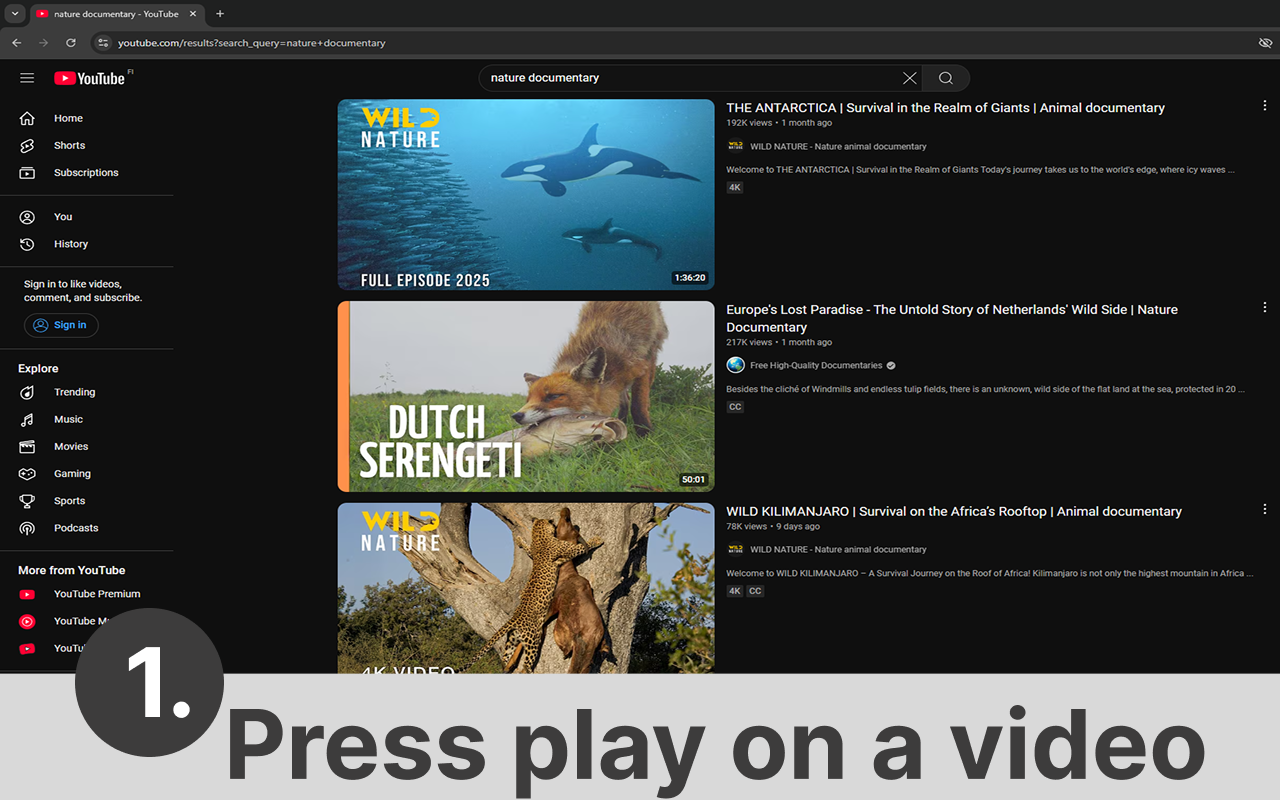Open Free High-Quality Documentaries channel avatar
The image size is (1280, 800).
pyautogui.click(x=735, y=365)
